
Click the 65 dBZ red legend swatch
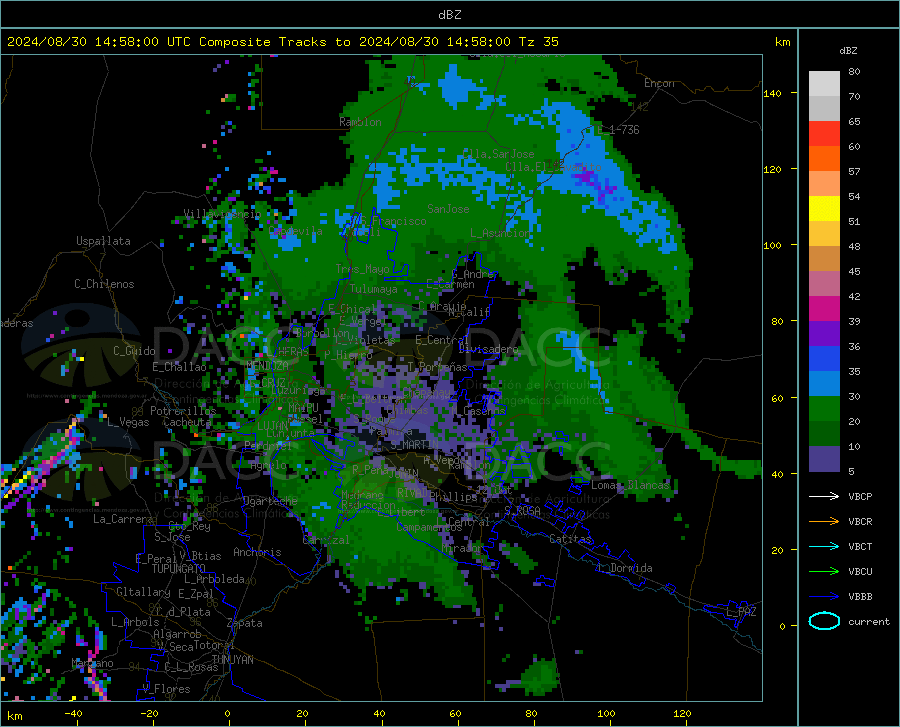point(824,134)
